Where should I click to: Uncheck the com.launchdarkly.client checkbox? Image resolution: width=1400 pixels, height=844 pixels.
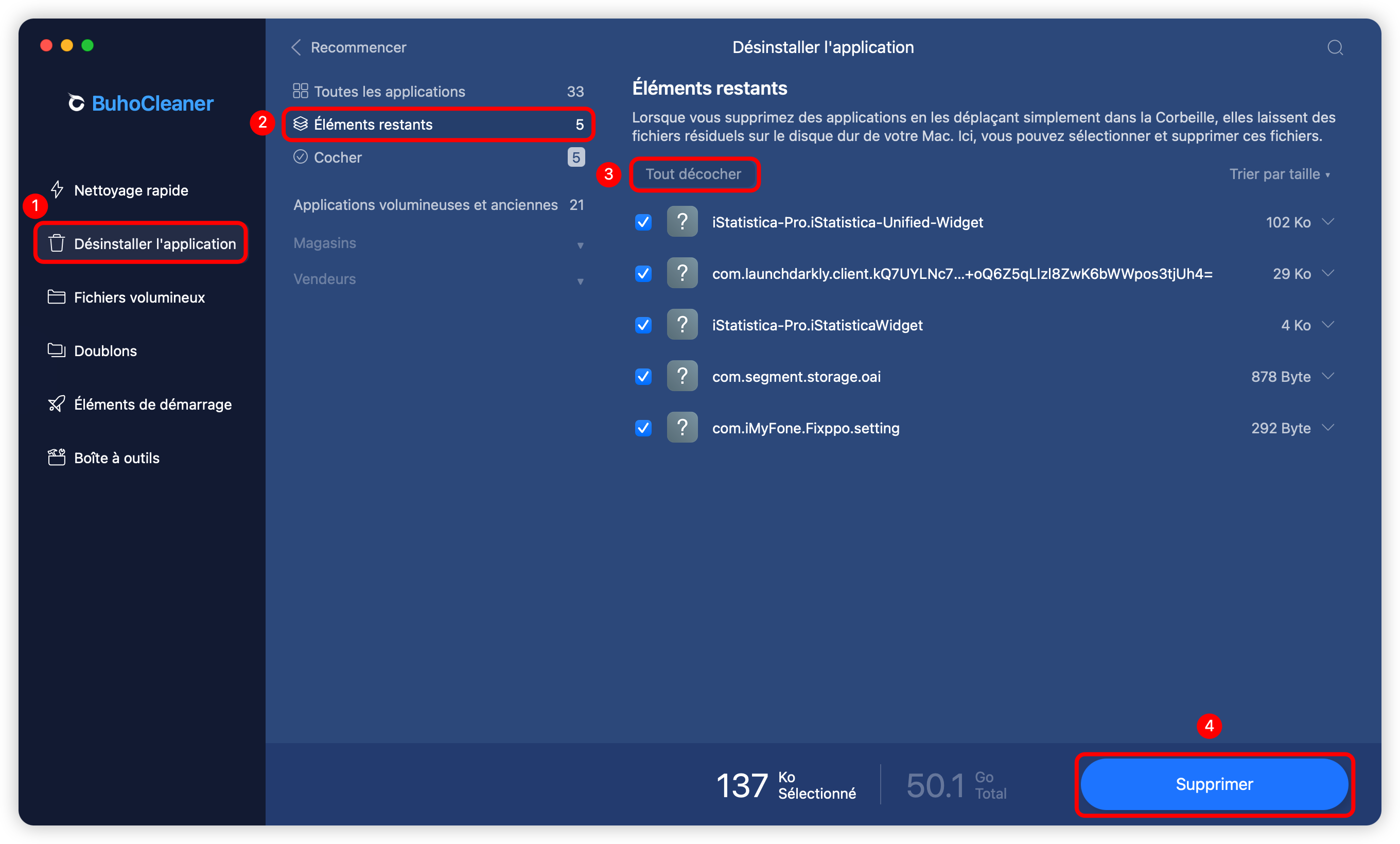tap(643, 273)
